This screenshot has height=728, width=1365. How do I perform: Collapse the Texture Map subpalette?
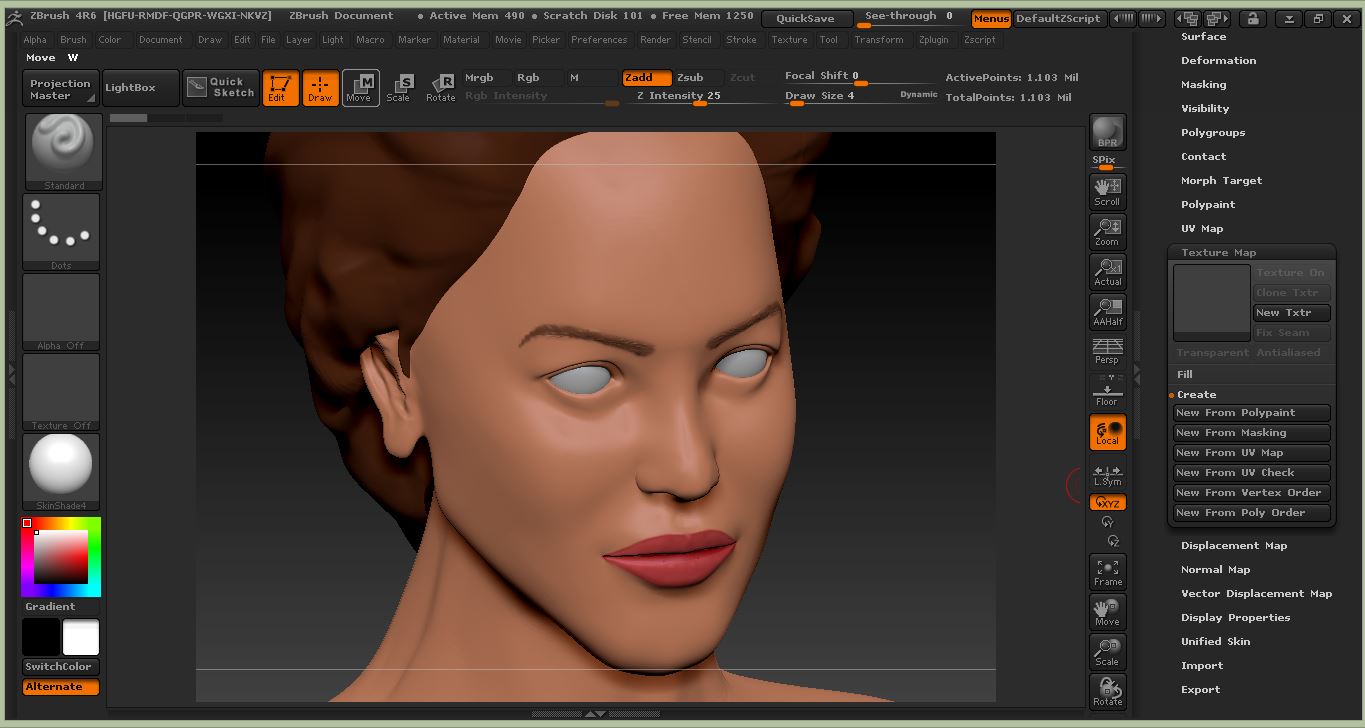click(x=1218, y=253)
